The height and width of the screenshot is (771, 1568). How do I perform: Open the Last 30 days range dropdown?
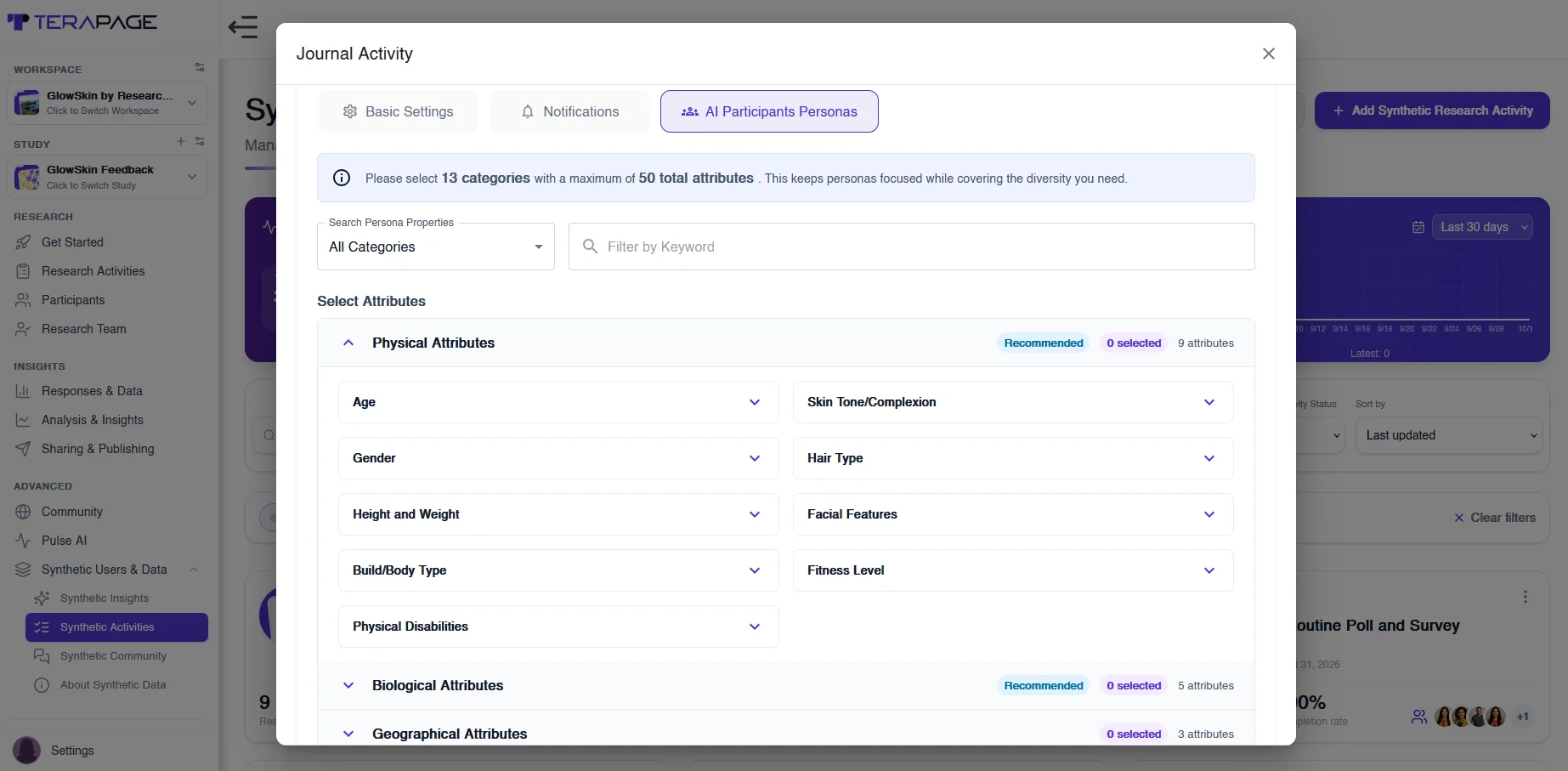pos(1482,227)
